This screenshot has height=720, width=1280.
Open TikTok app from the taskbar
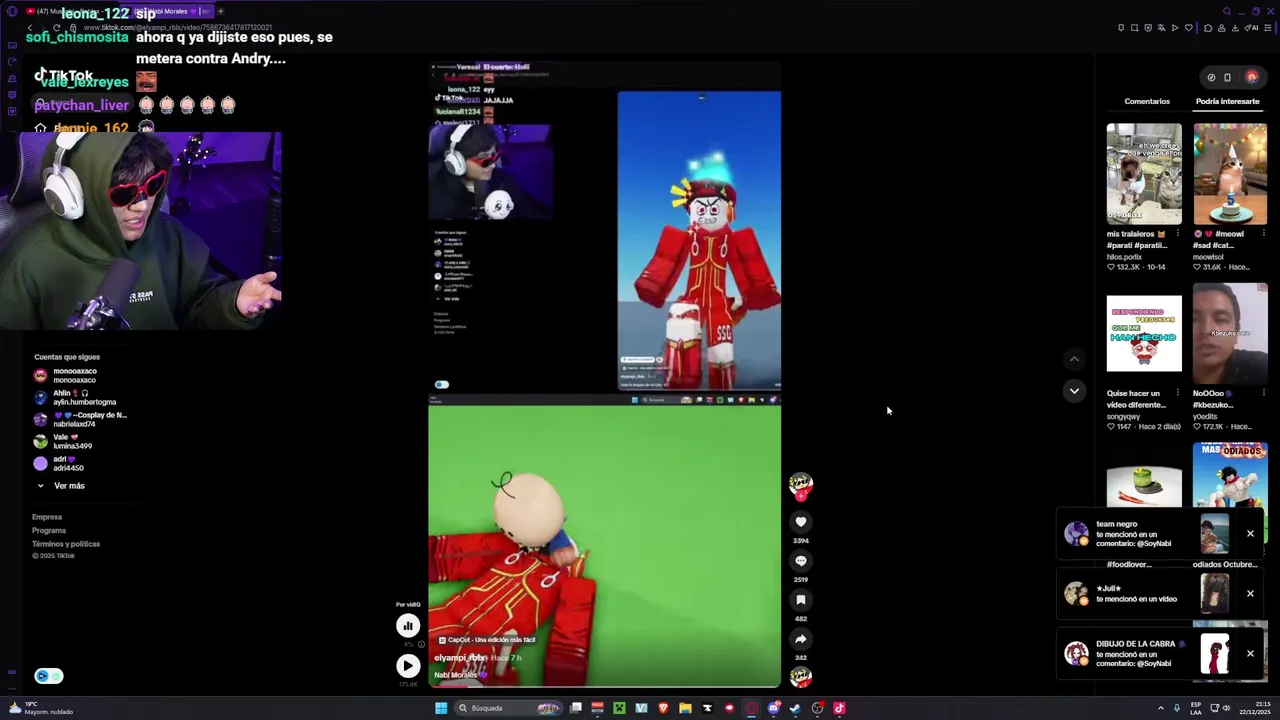point(839,708)
